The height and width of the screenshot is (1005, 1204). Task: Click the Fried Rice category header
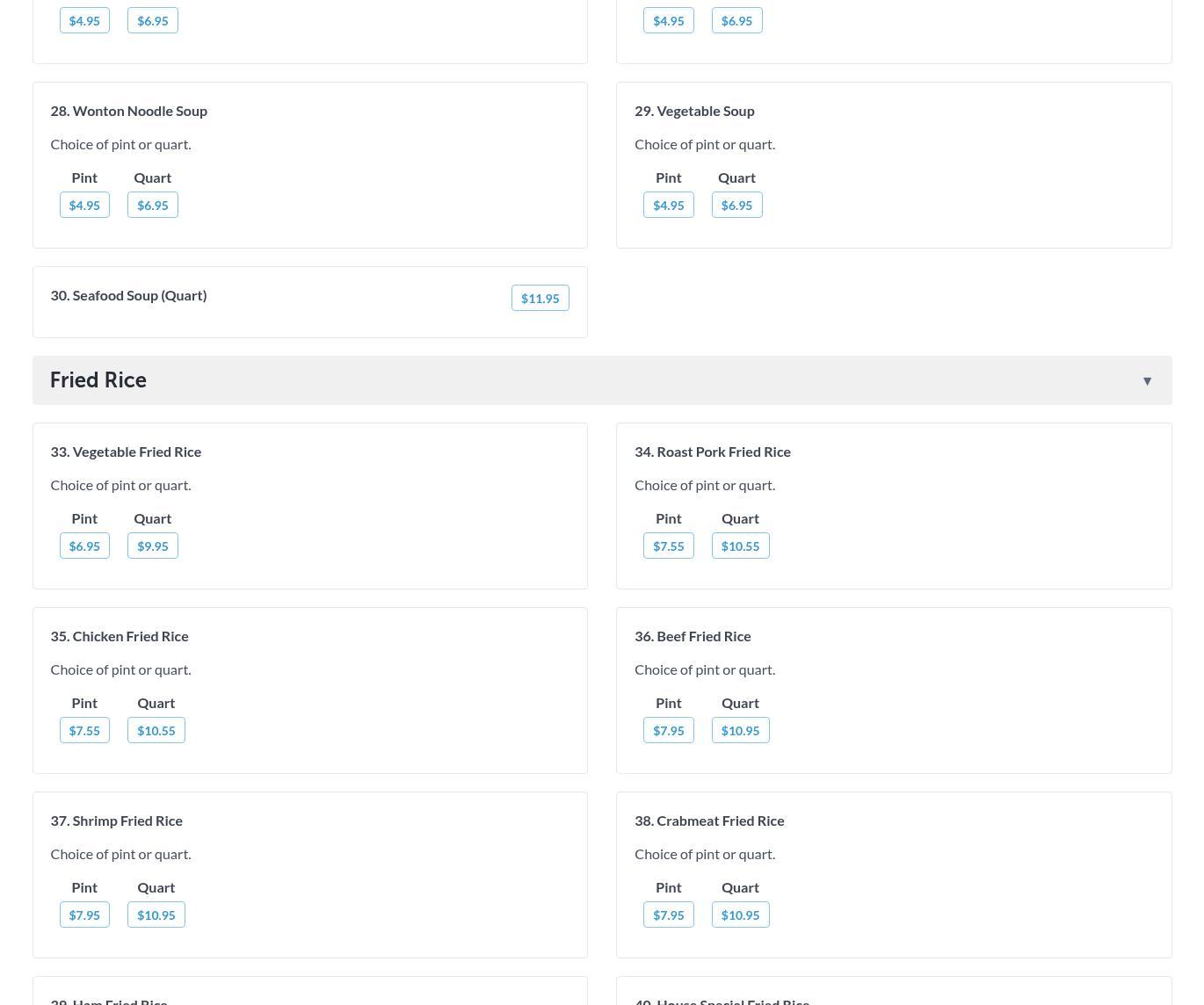(98, 380)
